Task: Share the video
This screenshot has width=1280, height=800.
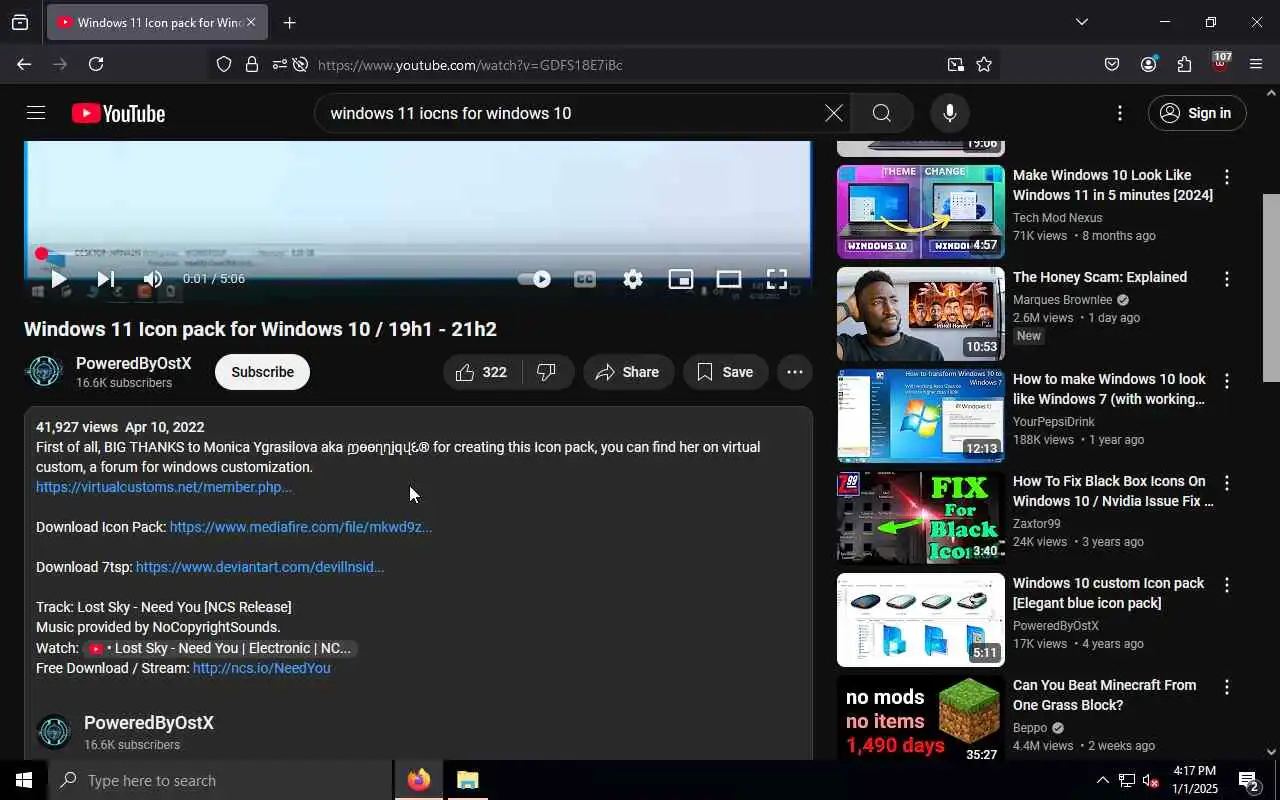Action: click(x=628, y=372)
